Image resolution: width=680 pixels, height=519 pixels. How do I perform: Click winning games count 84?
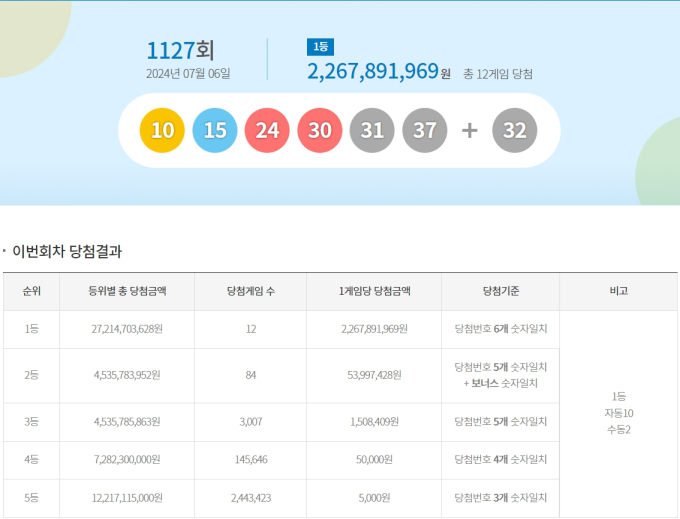click(251, 375)
